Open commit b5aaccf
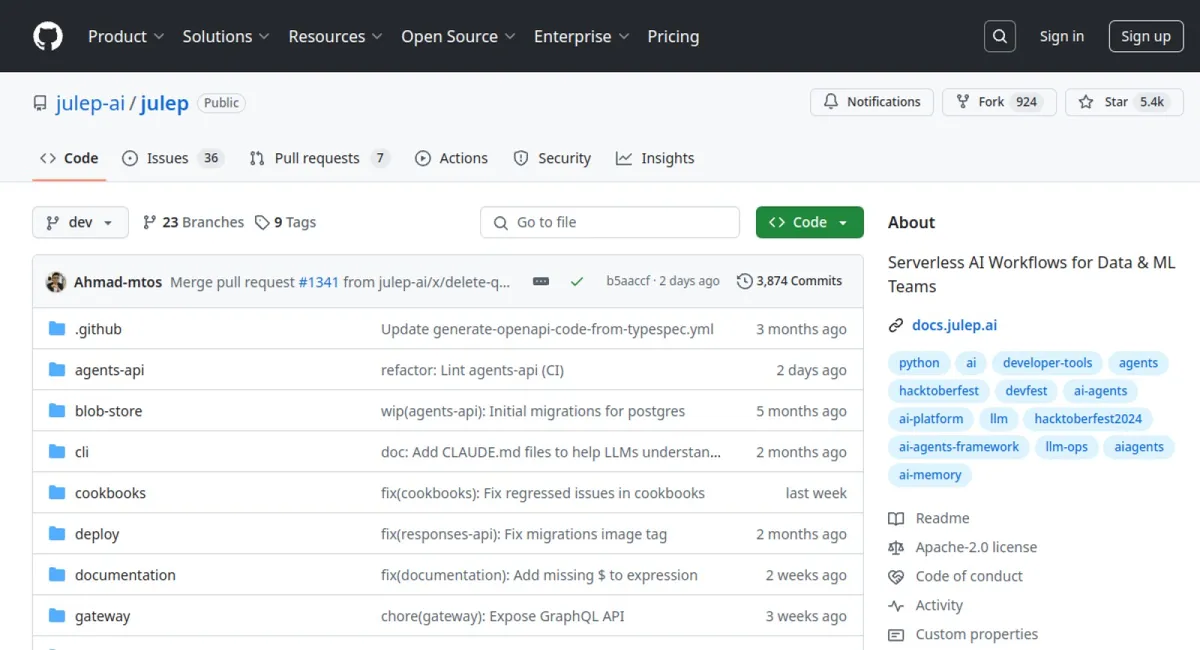Image resolution: width=1200 pixels, height=650 pixels. click(x=628, y=281)
